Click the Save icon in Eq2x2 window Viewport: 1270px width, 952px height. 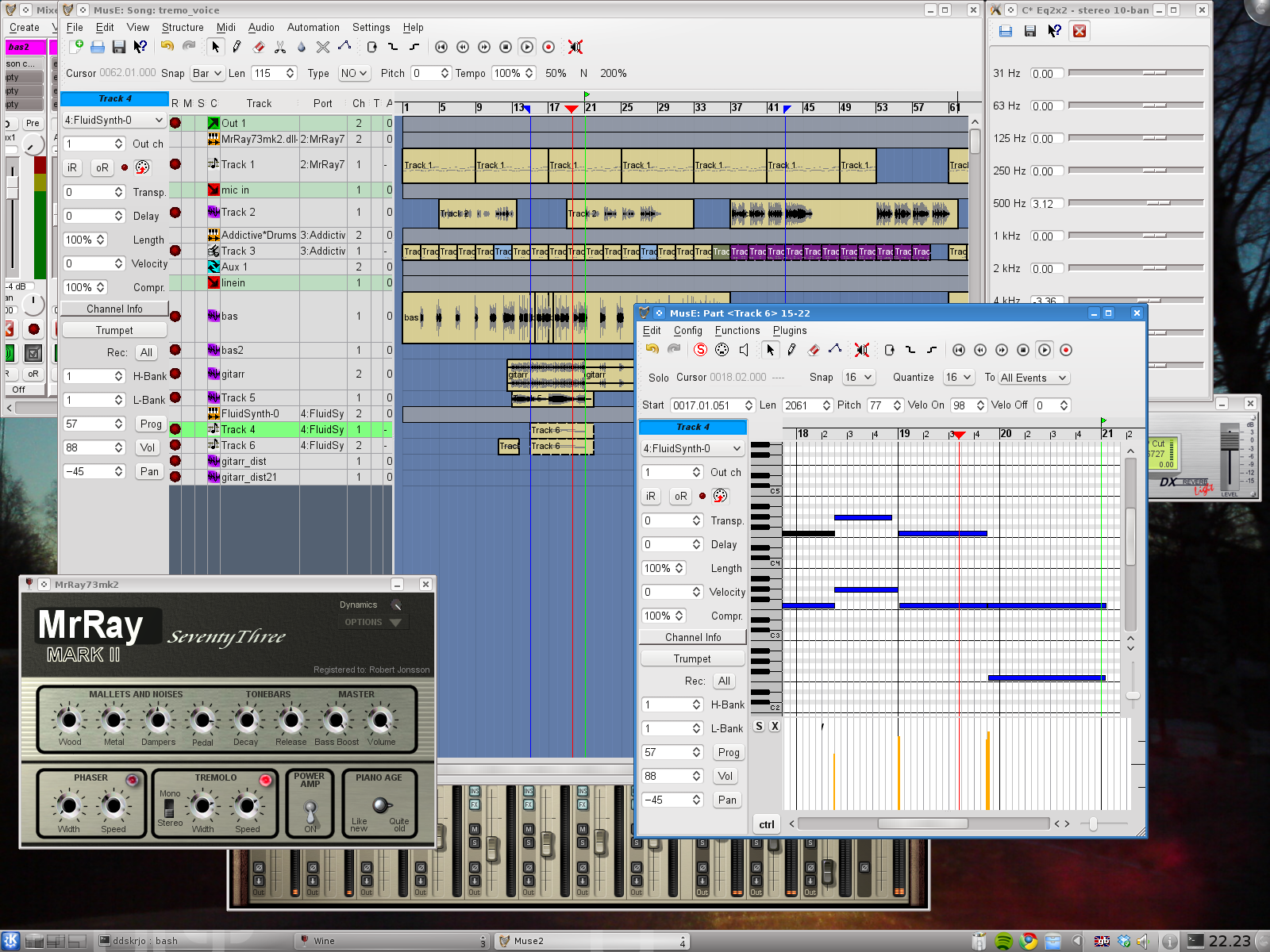coord(1029,31)
